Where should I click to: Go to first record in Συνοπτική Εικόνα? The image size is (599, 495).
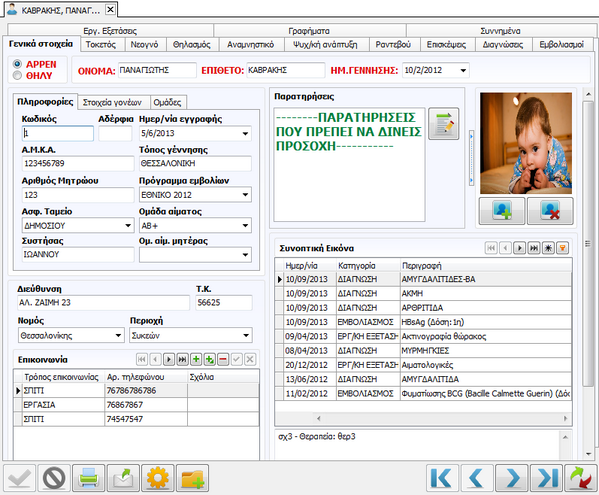click(x=491, y=248)
